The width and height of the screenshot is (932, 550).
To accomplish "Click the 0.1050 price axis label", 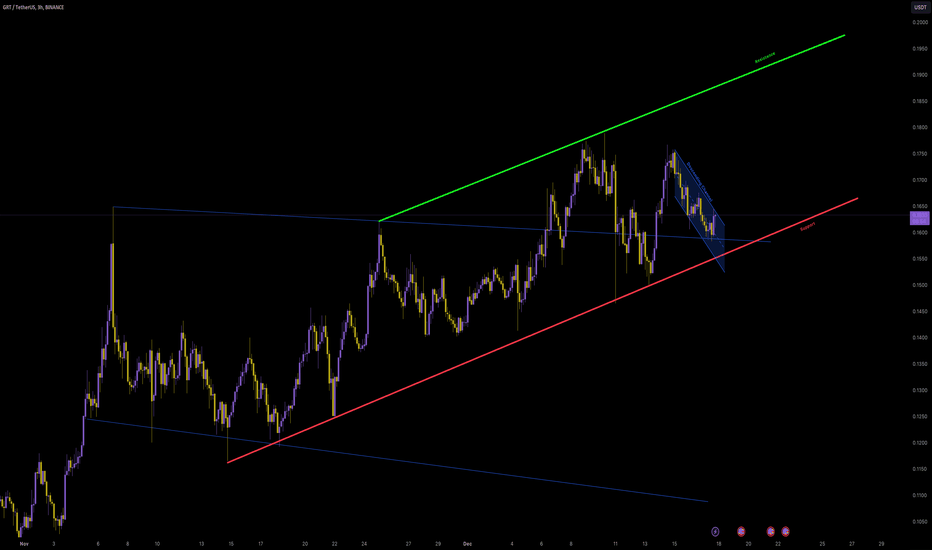I will coord(920,521).
